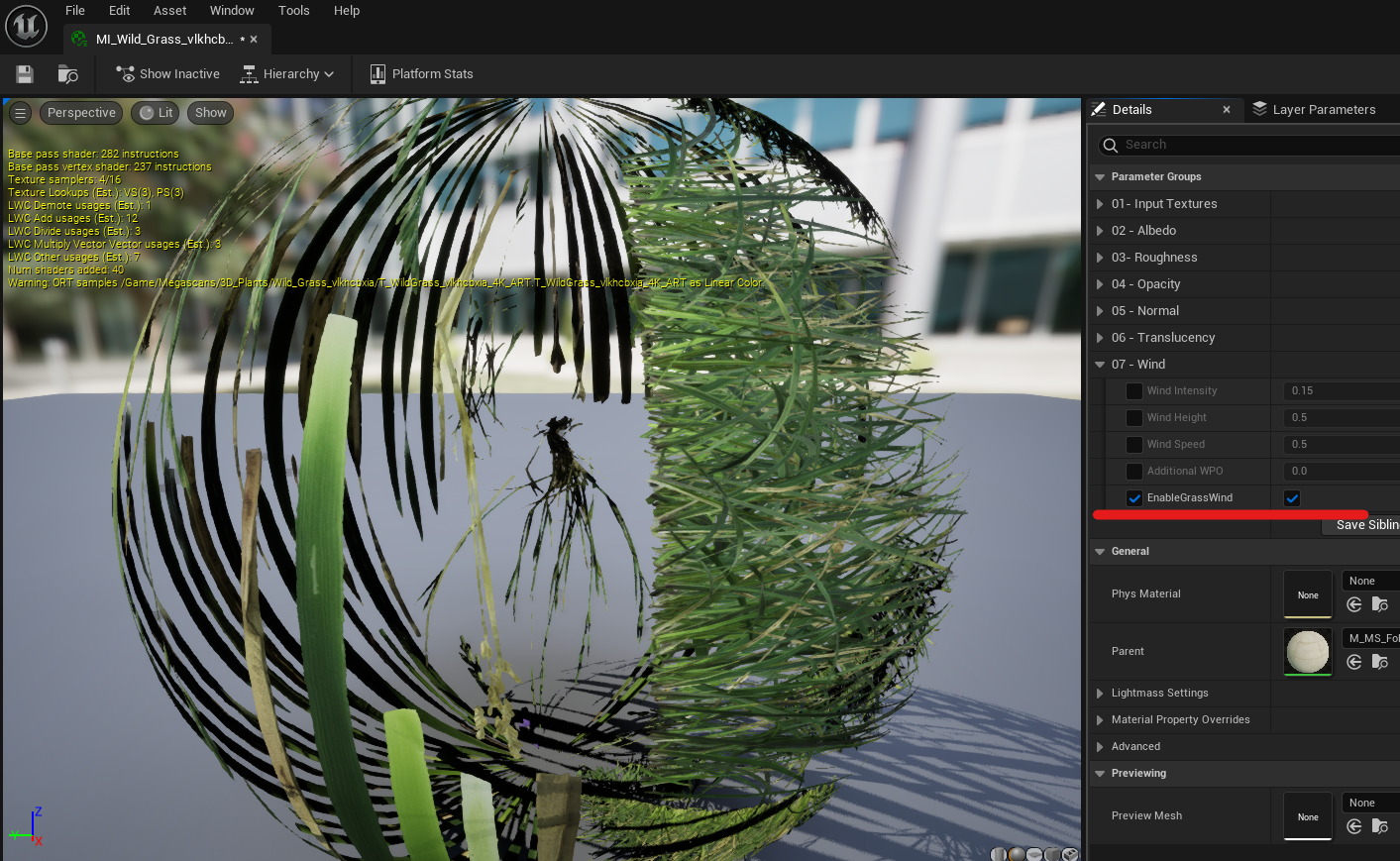Expand the 02 - Albedo group

coord(1100,231)
